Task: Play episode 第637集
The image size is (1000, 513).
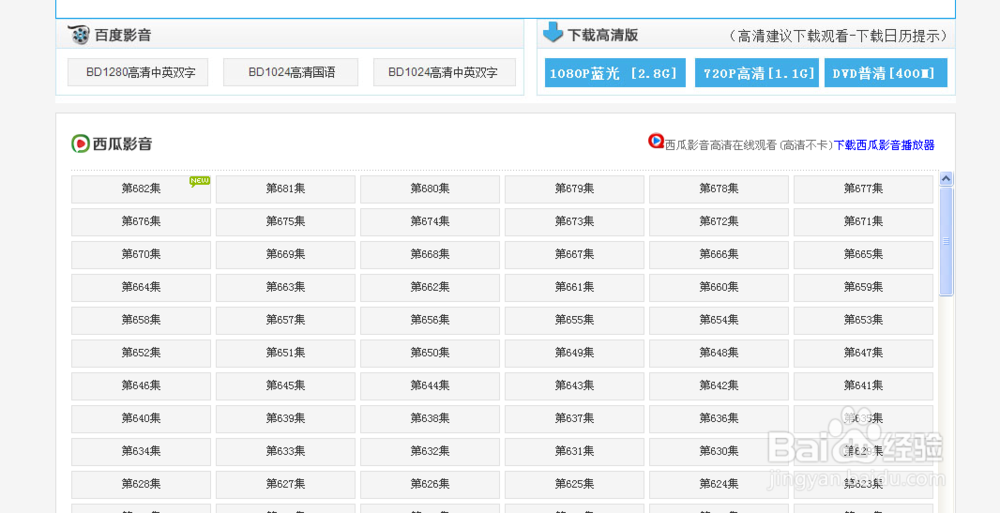Action: (574, 419)
